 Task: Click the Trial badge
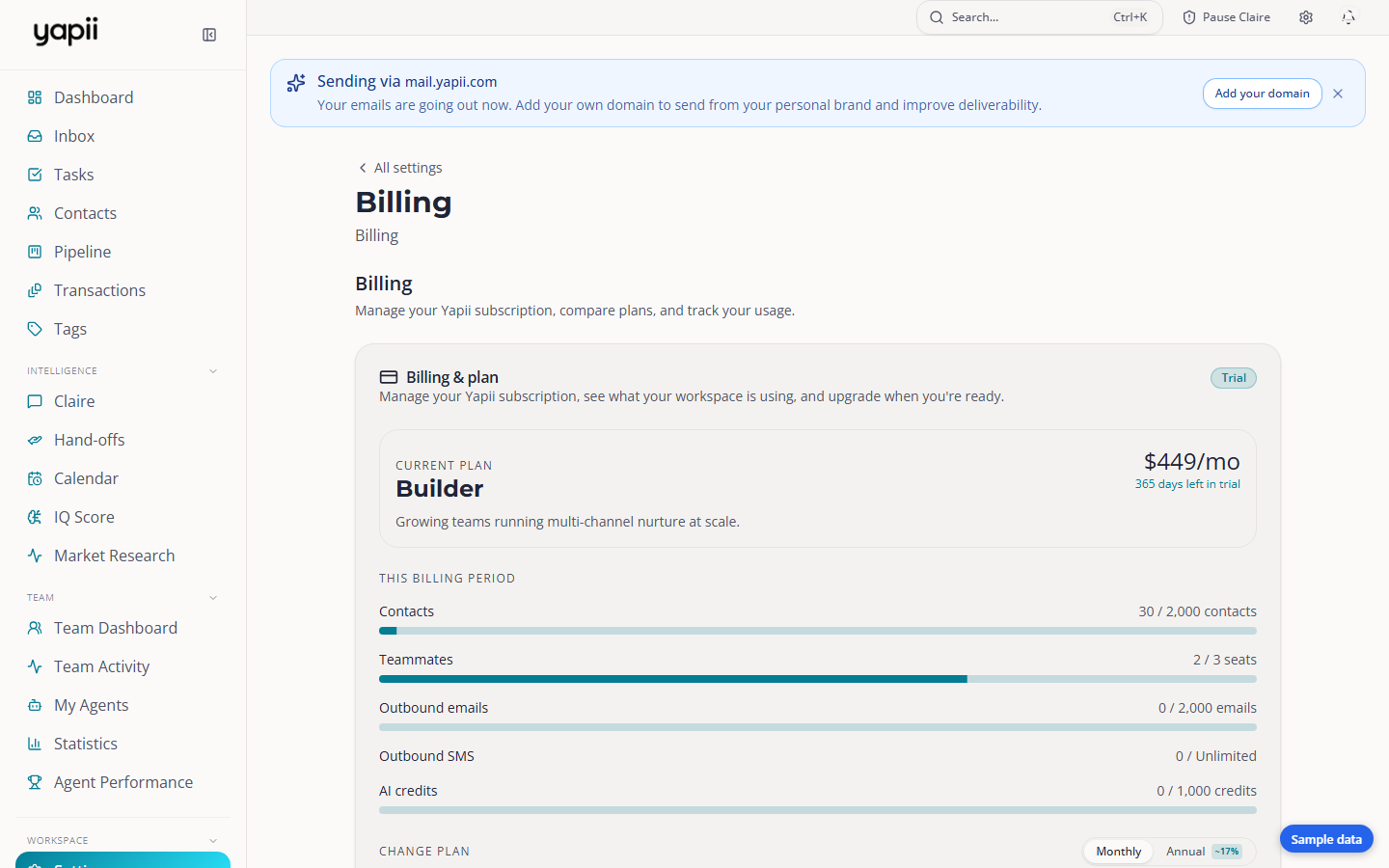pos(1234,378)
